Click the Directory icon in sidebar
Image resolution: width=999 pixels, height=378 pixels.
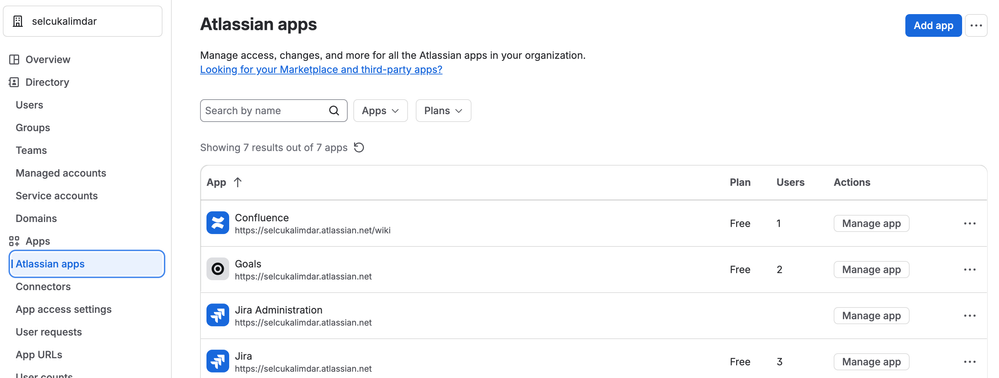coord(13,82)
